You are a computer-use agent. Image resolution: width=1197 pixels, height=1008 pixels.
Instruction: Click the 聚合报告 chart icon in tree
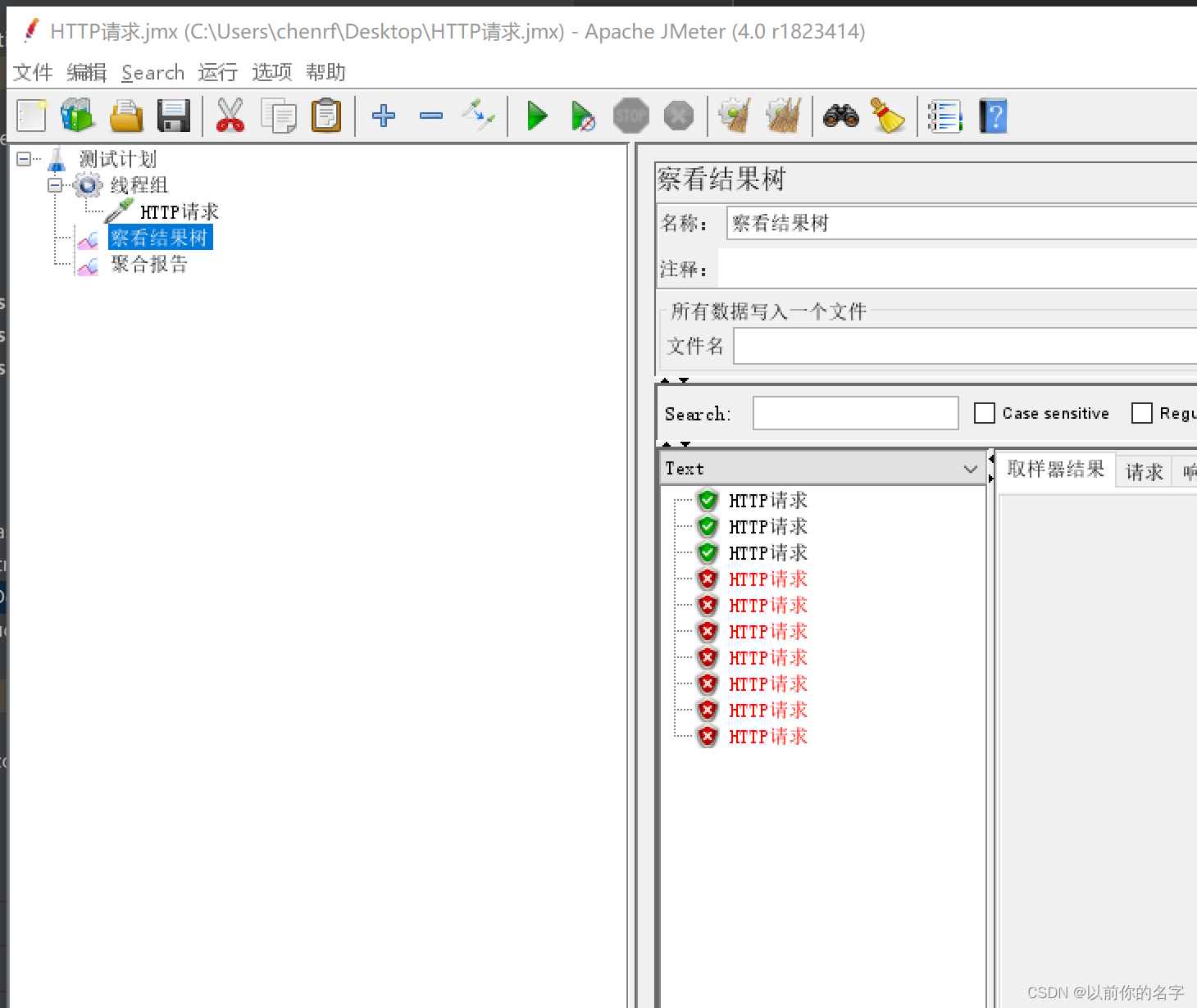88,266
